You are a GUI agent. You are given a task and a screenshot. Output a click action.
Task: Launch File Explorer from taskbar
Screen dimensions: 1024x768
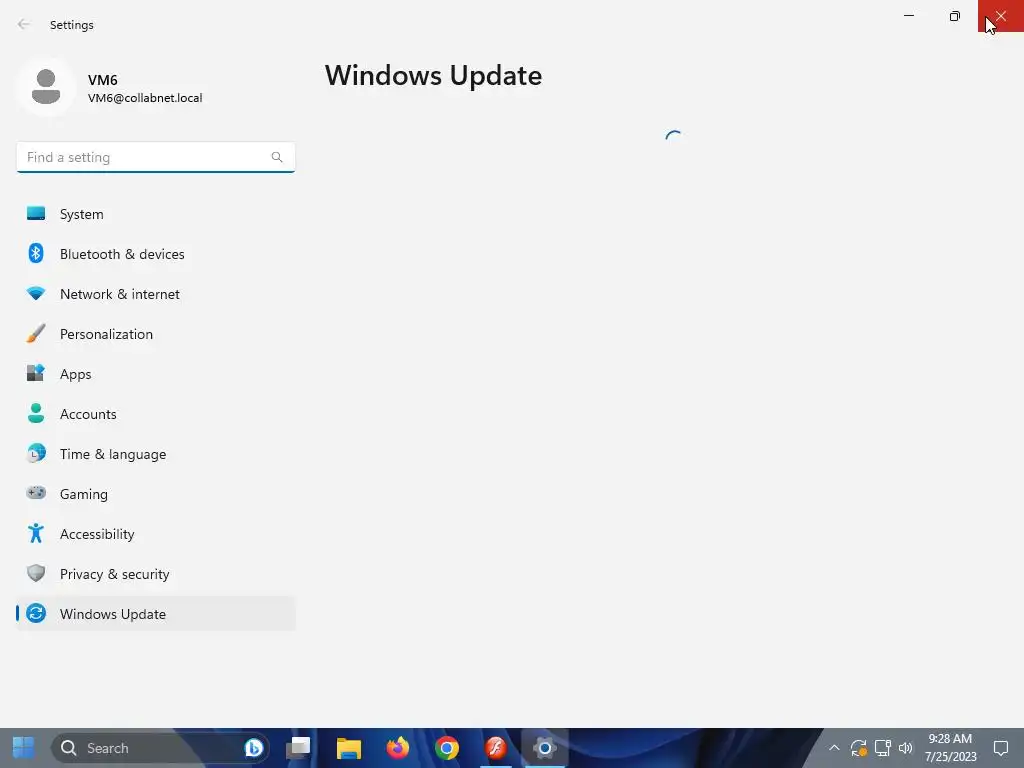[x=349, y=748]
